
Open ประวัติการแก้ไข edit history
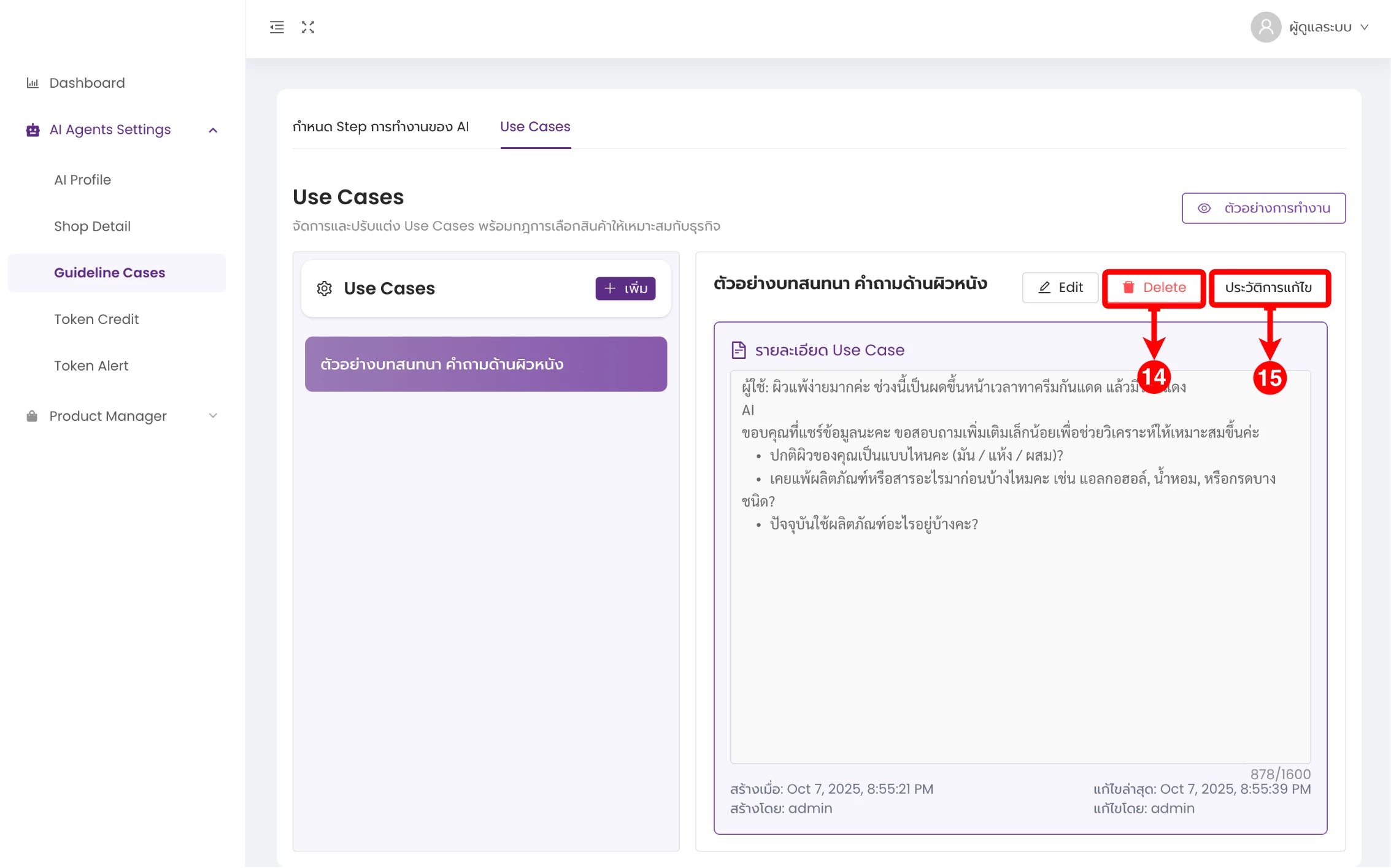(1268, 288)
